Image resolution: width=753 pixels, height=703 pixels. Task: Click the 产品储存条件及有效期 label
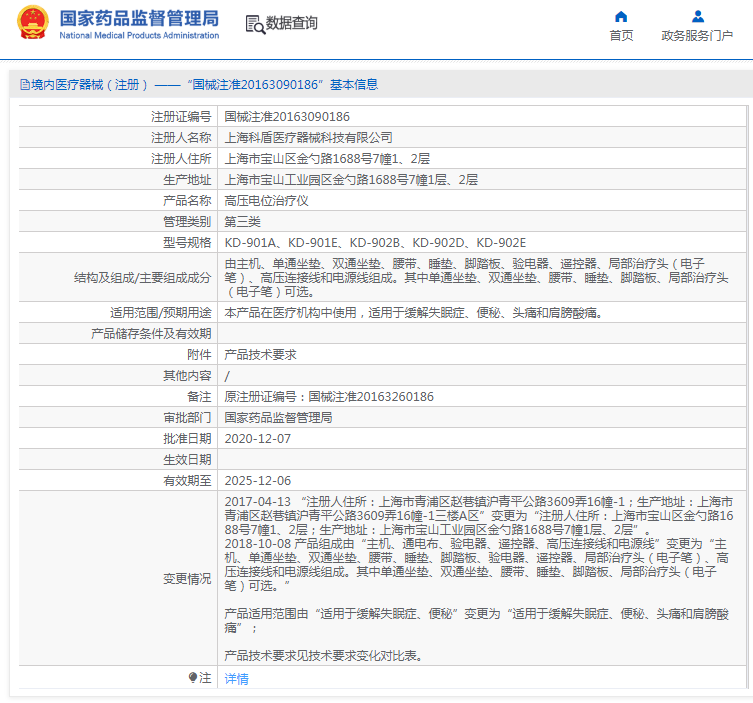click(x=151, y=334)
